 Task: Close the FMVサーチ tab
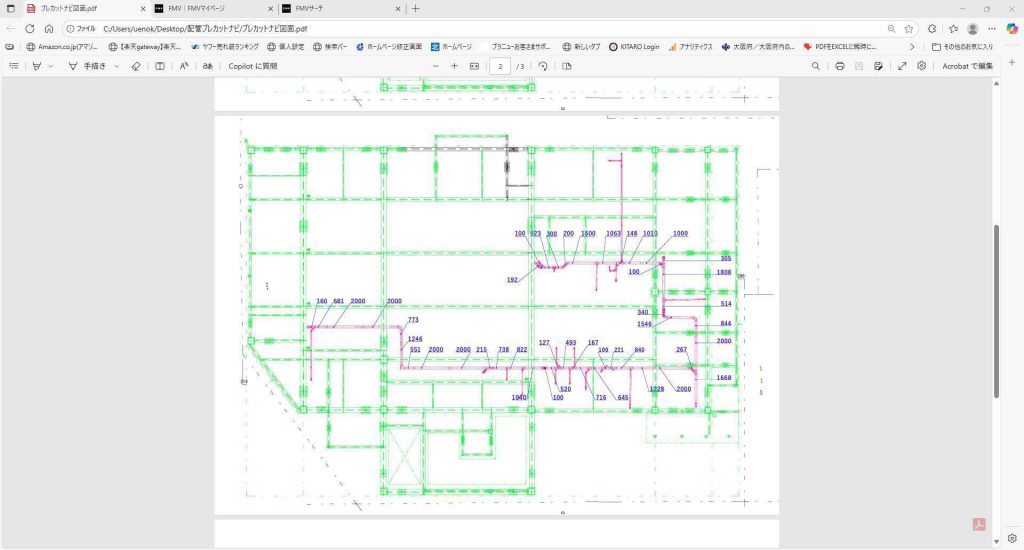click(x=398, y=8)
